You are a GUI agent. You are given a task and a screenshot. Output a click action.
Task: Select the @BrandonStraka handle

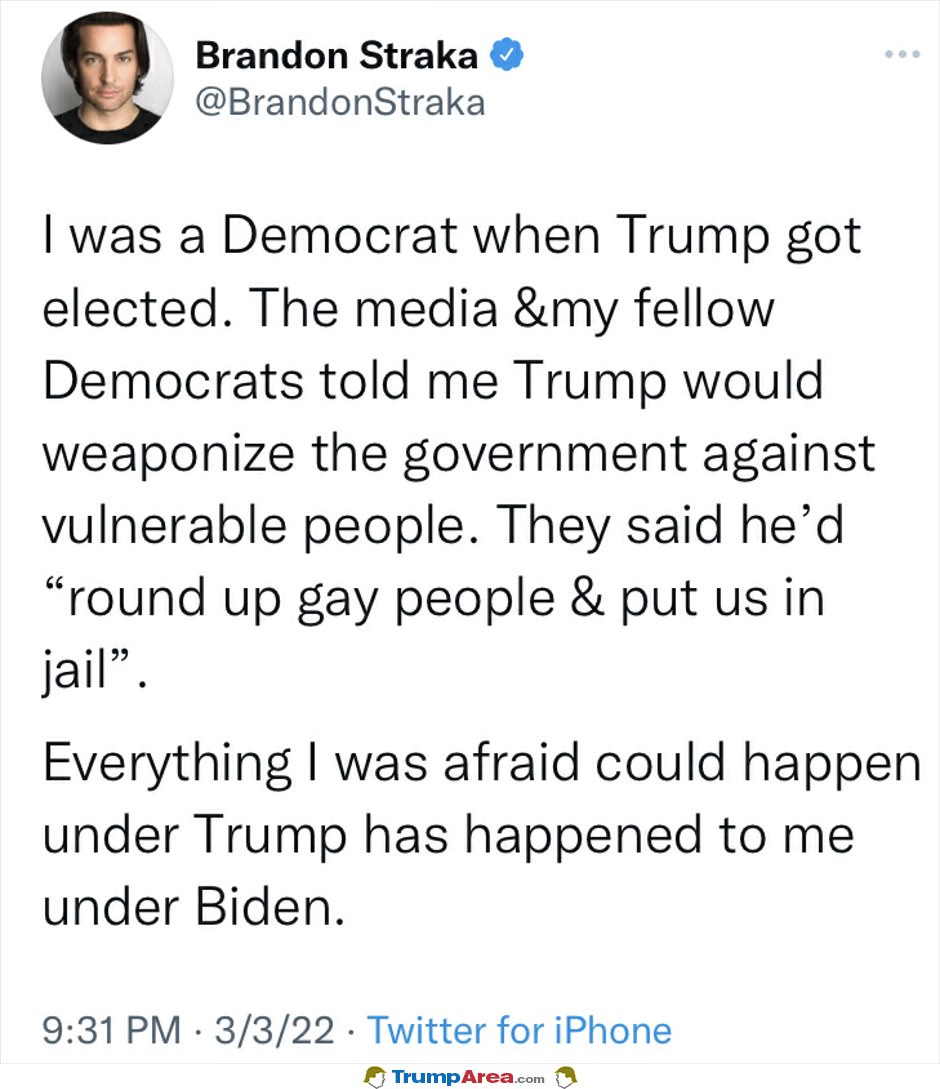coord(340,103)
